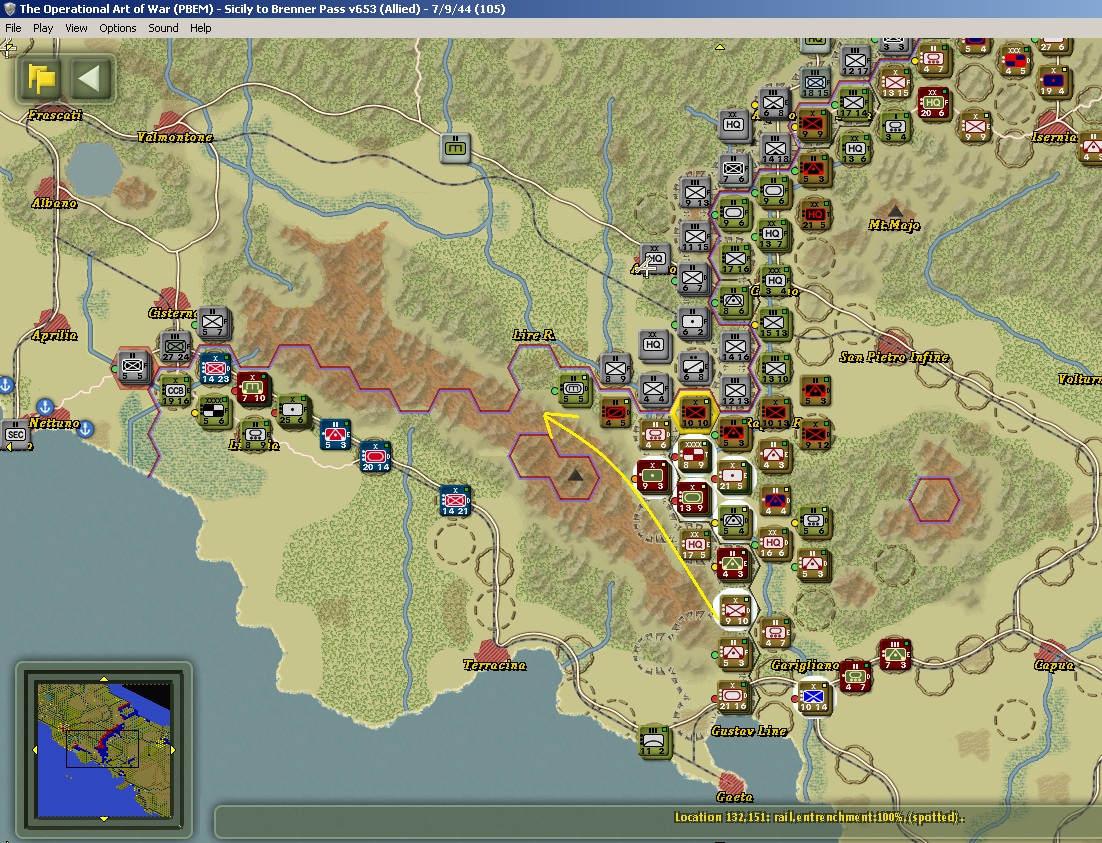The width and height of the screenshot is (1102, 843).
Task: Open the File menu
Action: click(13, 28)
